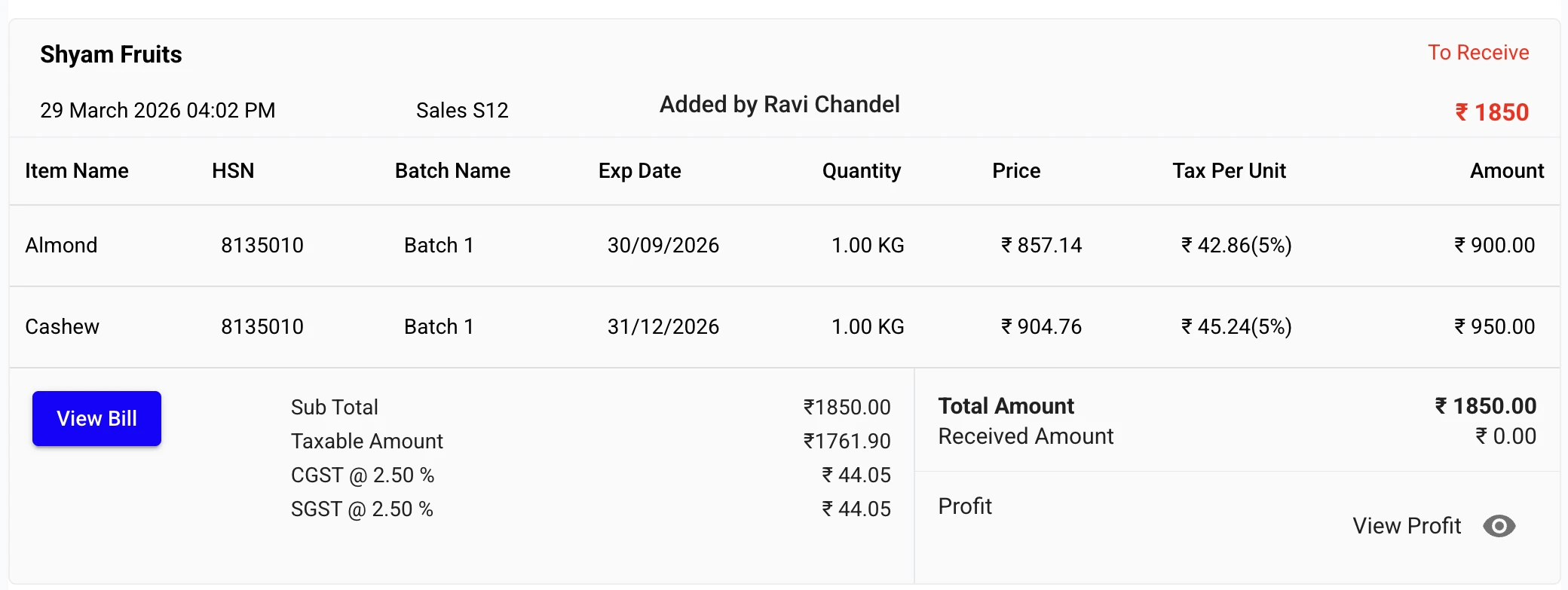The image size is (1568, 590).
Task: Click the CGST @ 2.50 % row
Action: (x=362, y=475)
